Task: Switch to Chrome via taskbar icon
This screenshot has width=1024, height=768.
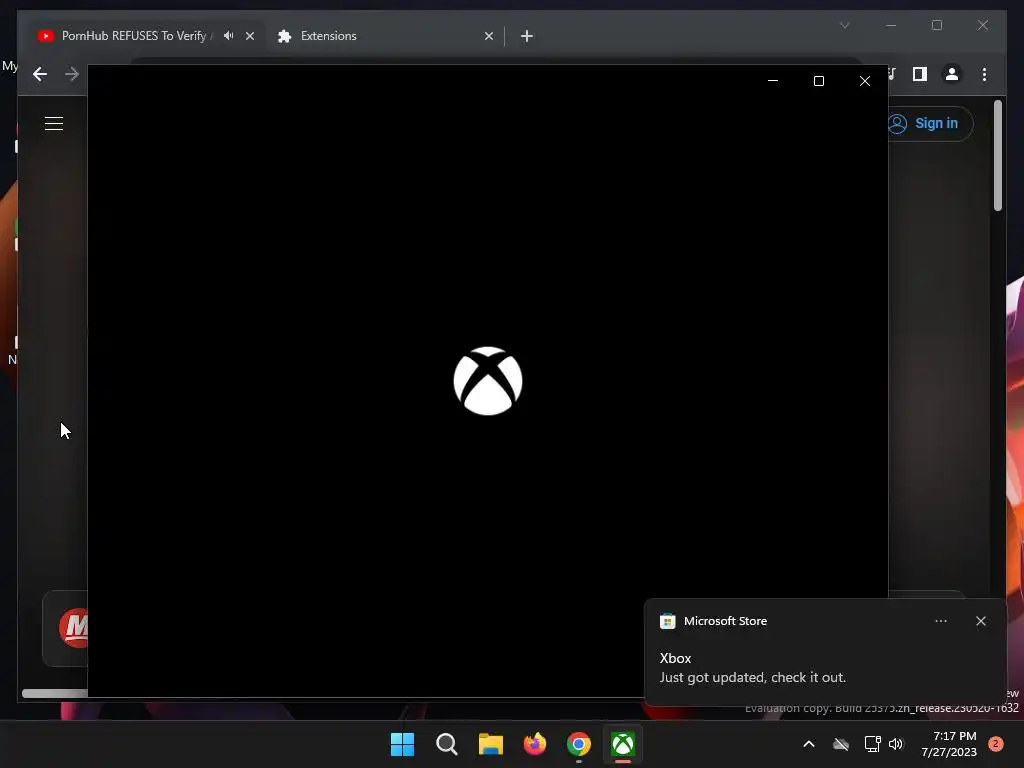Action: pyautogui.click(x=579, y=744)
